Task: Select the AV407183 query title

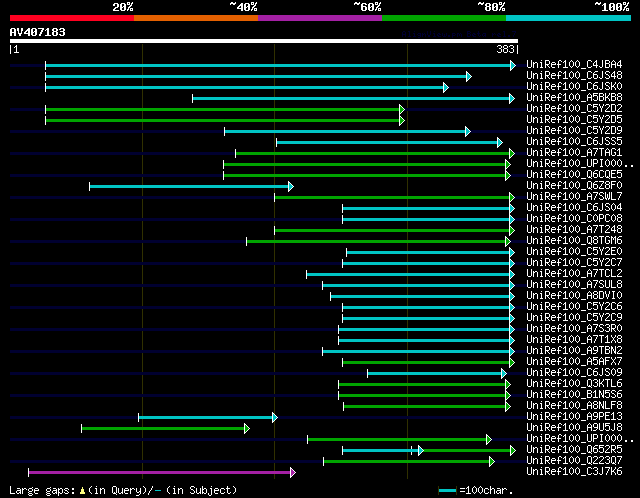Action: tap(38, 32)
